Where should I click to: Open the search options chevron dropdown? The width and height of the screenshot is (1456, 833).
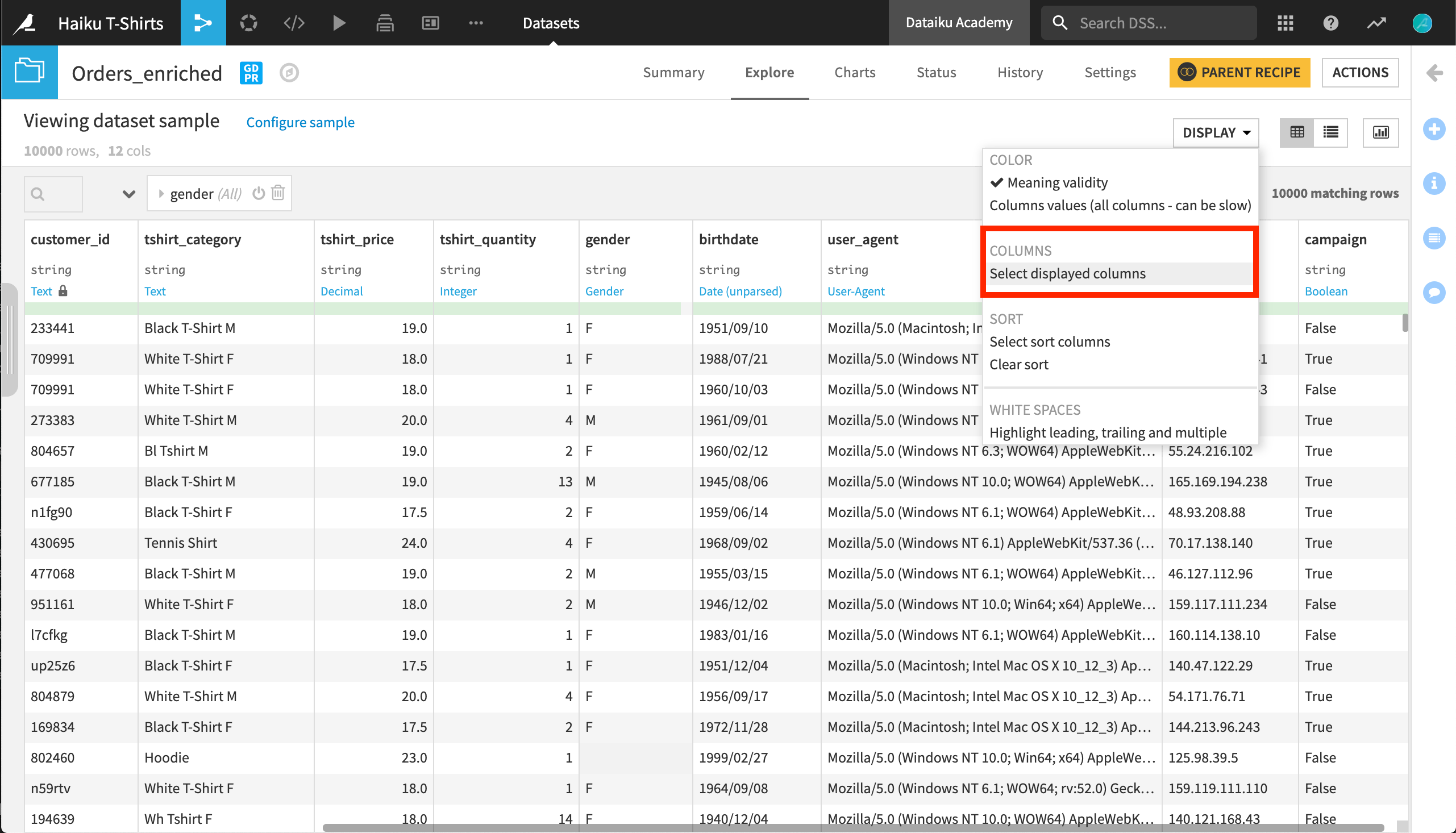click(x=129, y=194)
